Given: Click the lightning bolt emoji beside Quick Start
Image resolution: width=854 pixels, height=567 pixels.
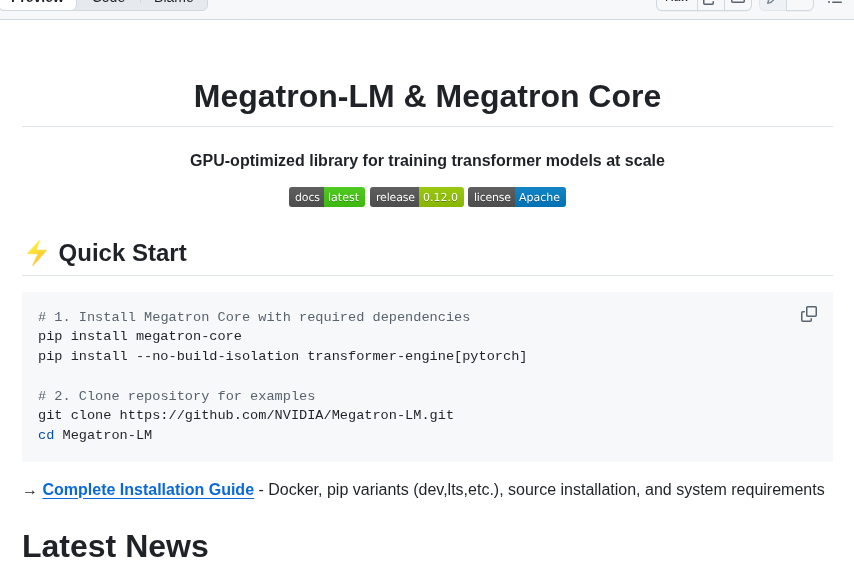Looking at the screenshot, I should click(36, 253).
